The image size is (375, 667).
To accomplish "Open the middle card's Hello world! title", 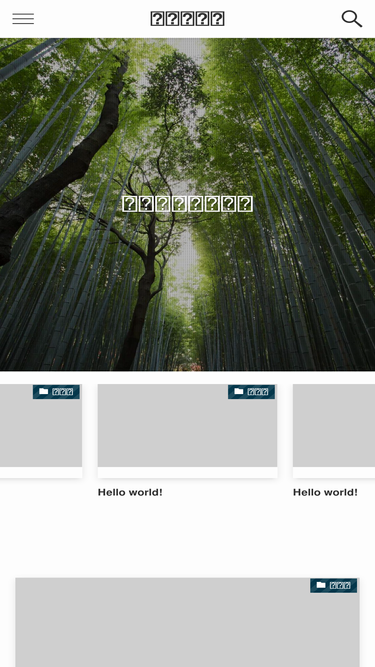I will coord(130,492).
